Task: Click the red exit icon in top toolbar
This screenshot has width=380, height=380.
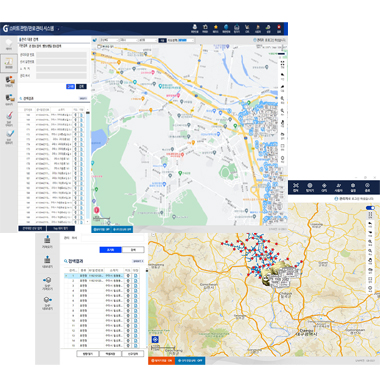Action: [x=279, y=27]
